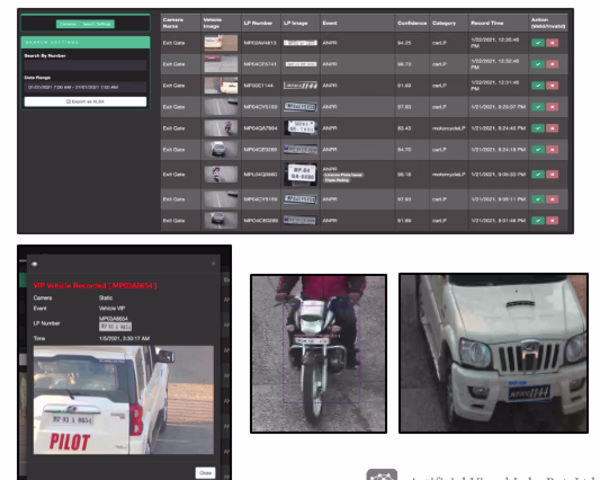Click green check for the 9:05:11 PM record

[538, 199]
